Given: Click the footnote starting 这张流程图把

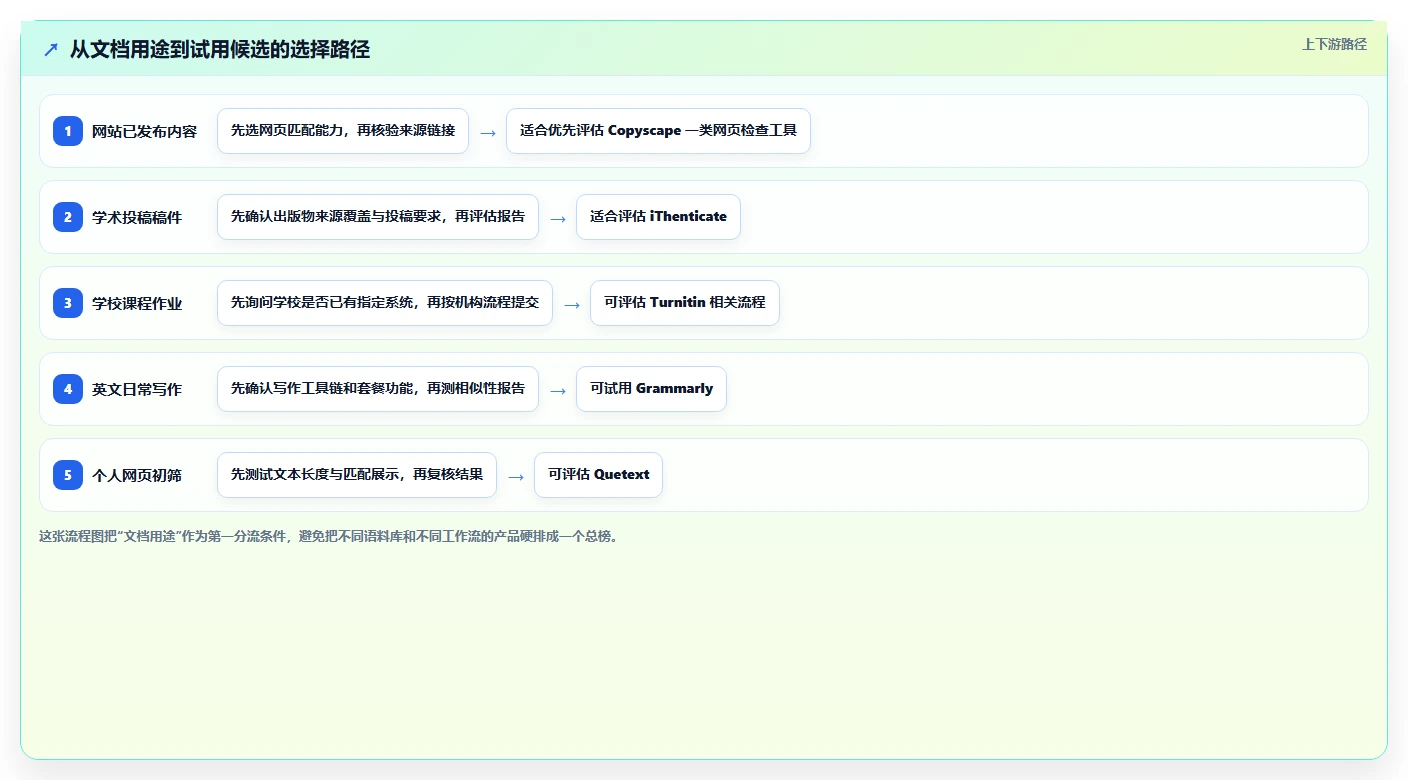Looking at the screenshot, I should coord(328,536).
